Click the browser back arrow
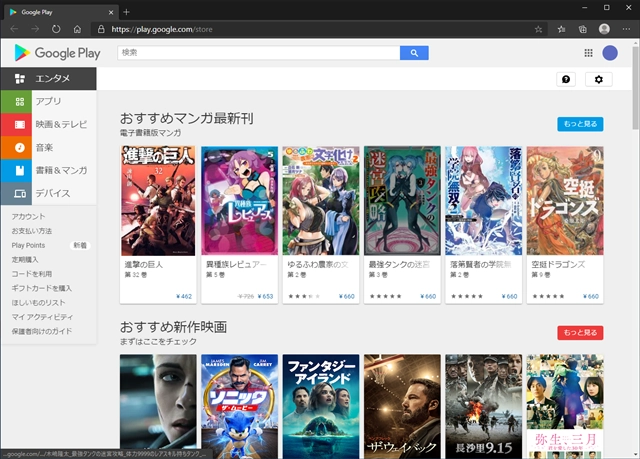This screenshot has width=640, height=459. [x=14, y=29]
